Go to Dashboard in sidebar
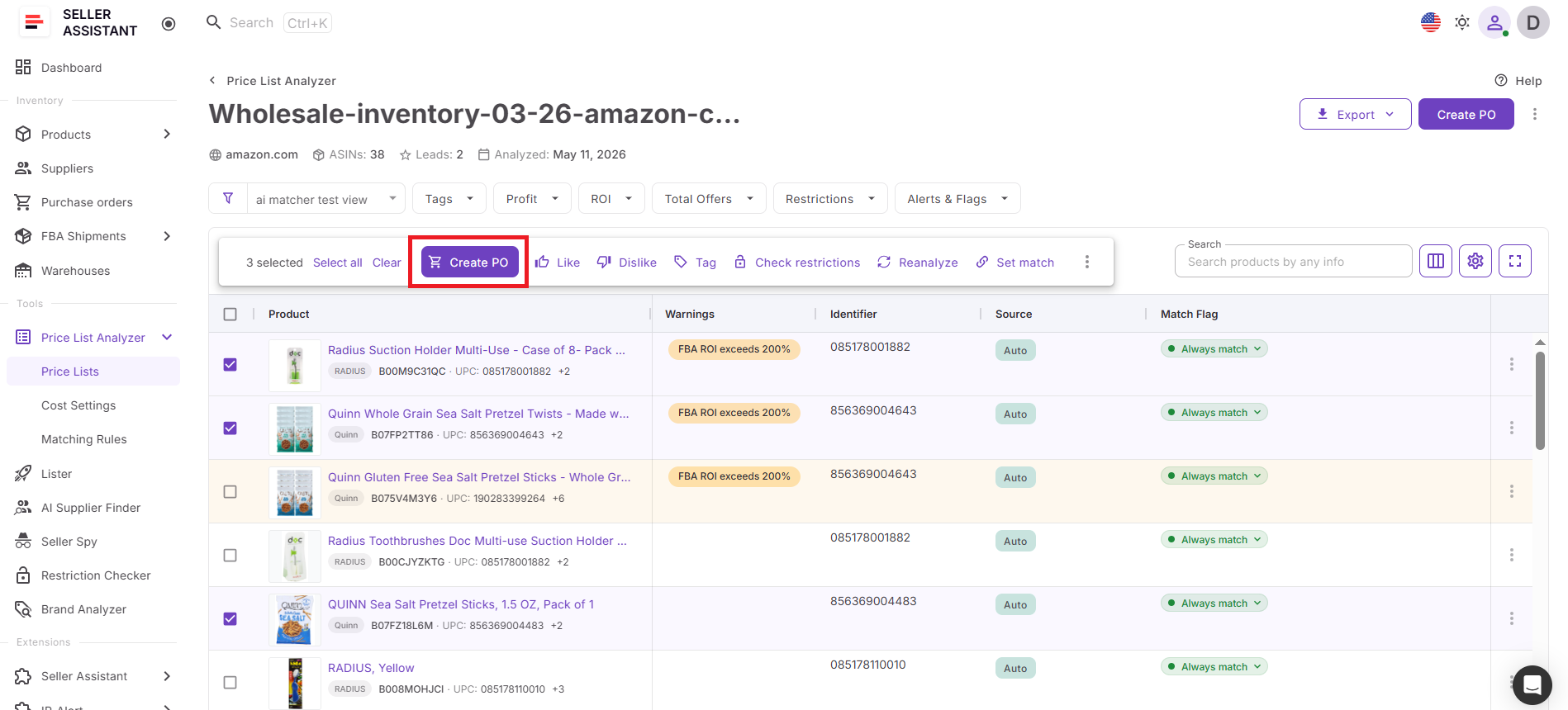1568x710 pixels. [72, 68]
